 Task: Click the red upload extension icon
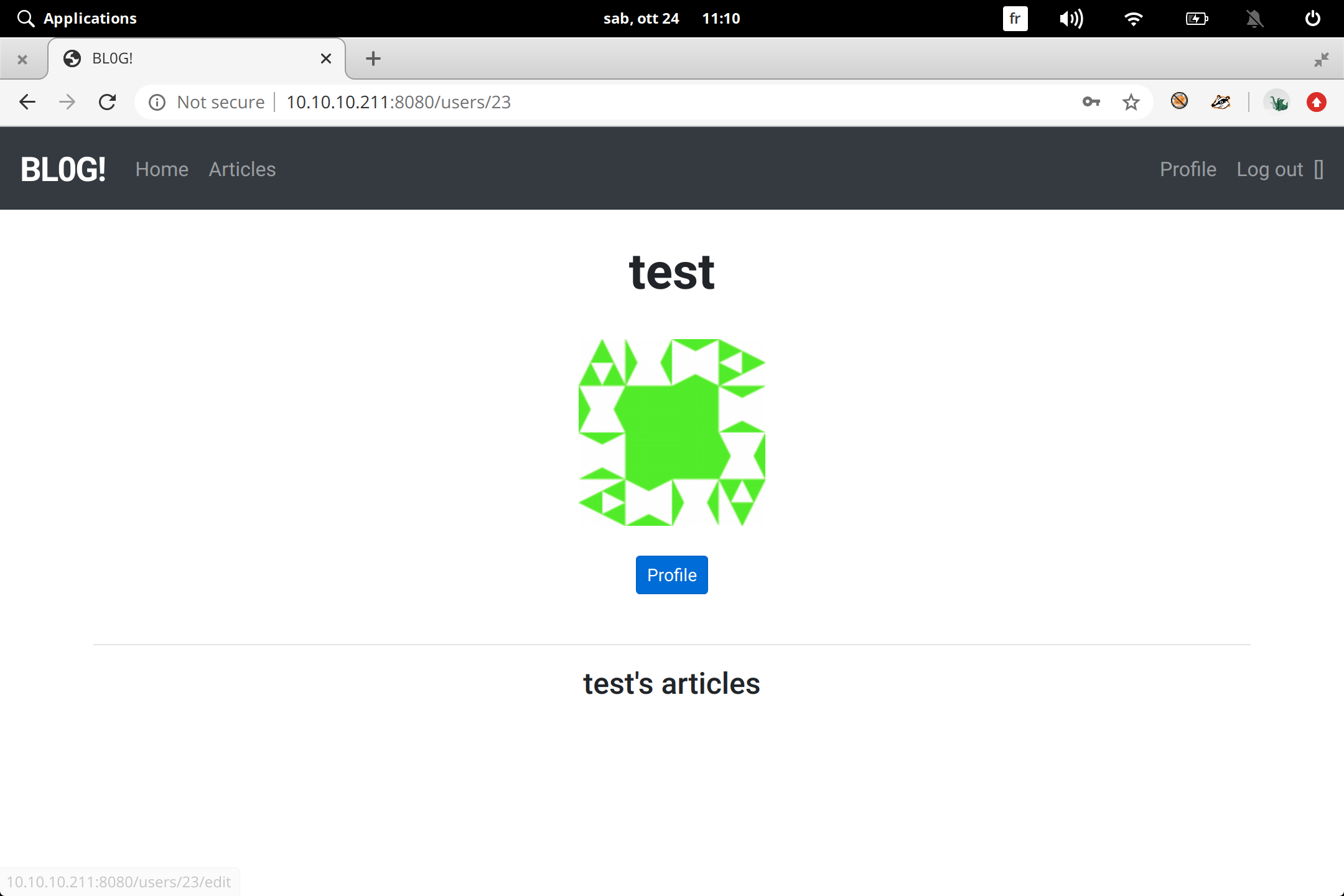[1316, 102]
